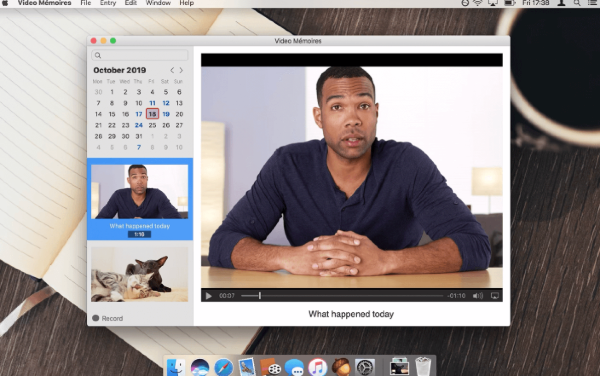Open the Time Machine menu bar icon
The image size is (600, 376).
pyautogui.click(x=465, y=3)
